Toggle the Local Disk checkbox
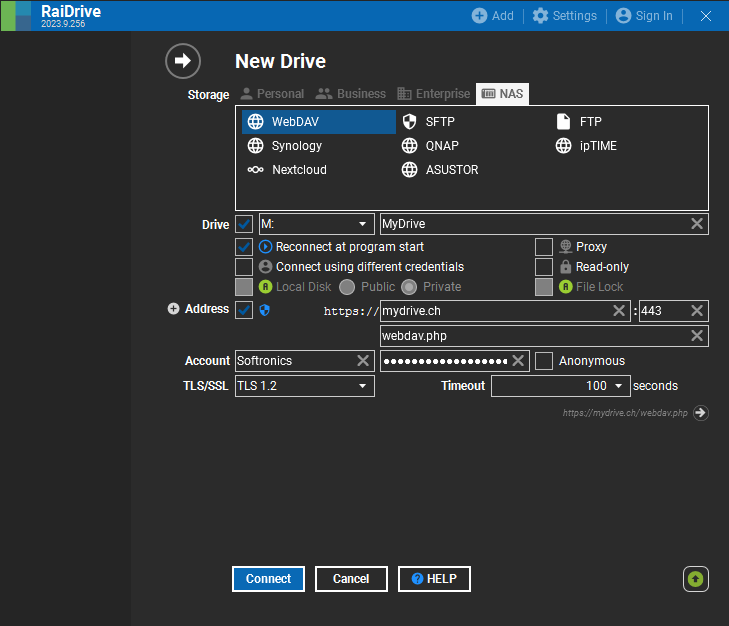729x626 pixels. click(244, 287)
